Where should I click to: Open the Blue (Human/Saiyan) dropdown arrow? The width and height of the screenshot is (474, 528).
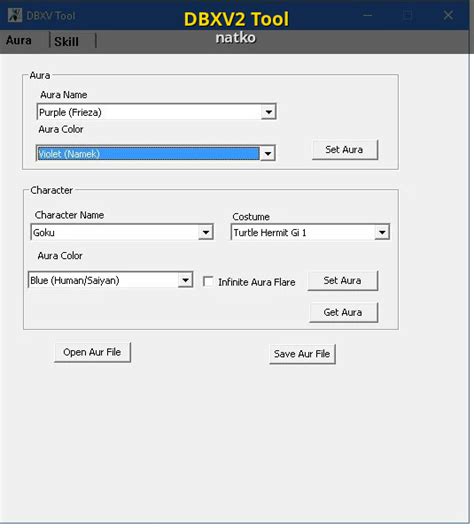coord(185,280)
